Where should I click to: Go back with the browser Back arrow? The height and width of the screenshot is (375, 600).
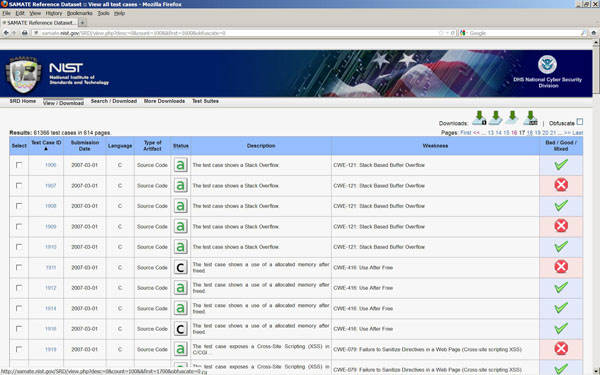[x=6, y=33]
